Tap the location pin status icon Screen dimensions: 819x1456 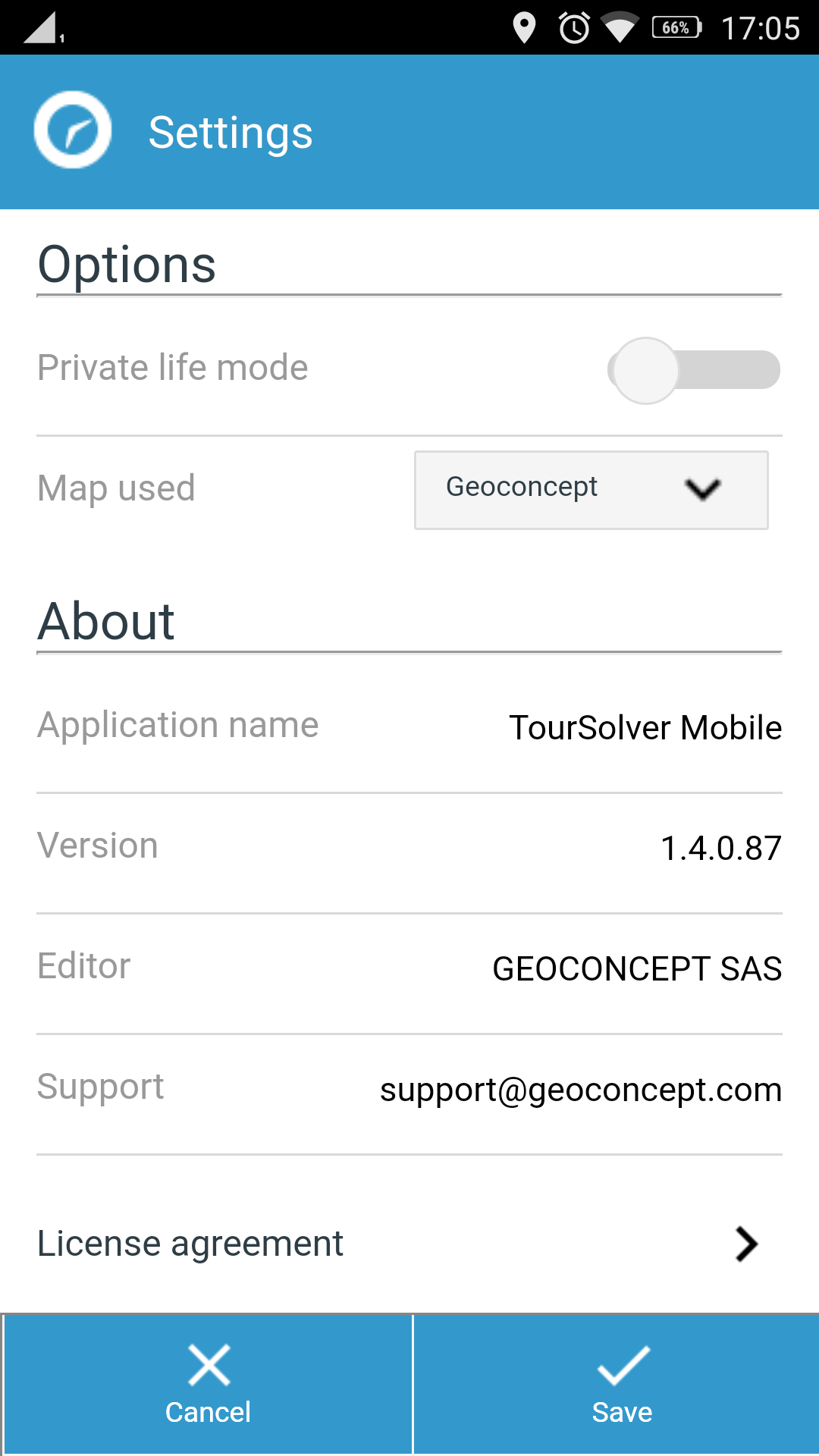[524, 28]
